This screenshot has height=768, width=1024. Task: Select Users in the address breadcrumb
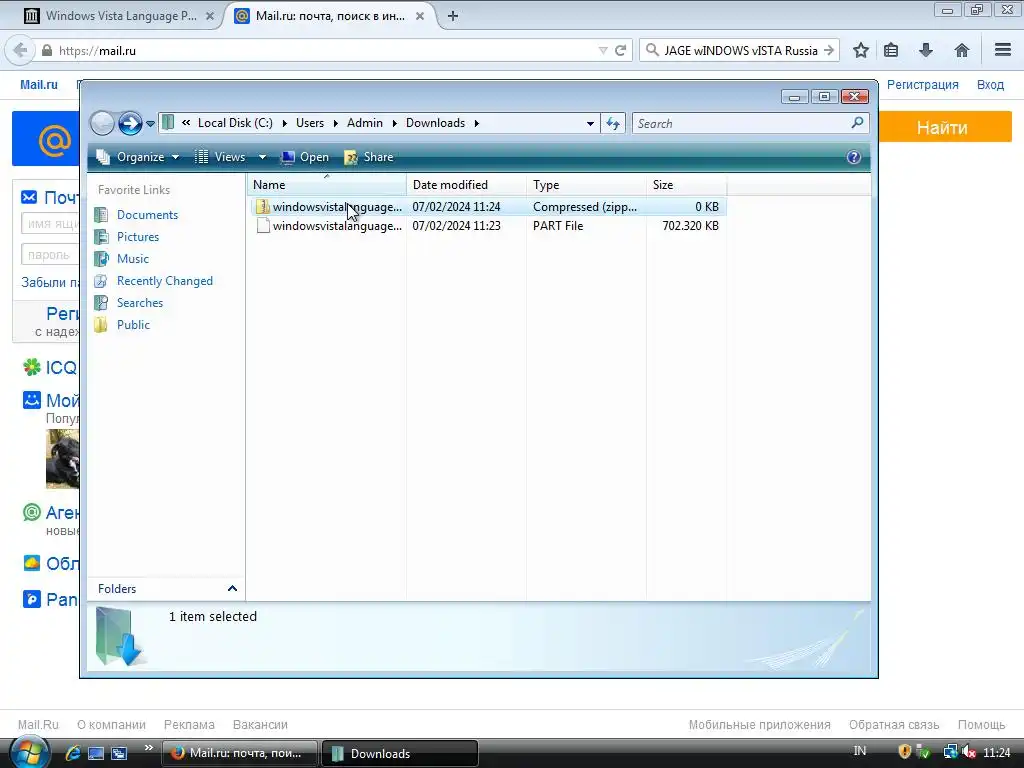[x=310, y=123]
